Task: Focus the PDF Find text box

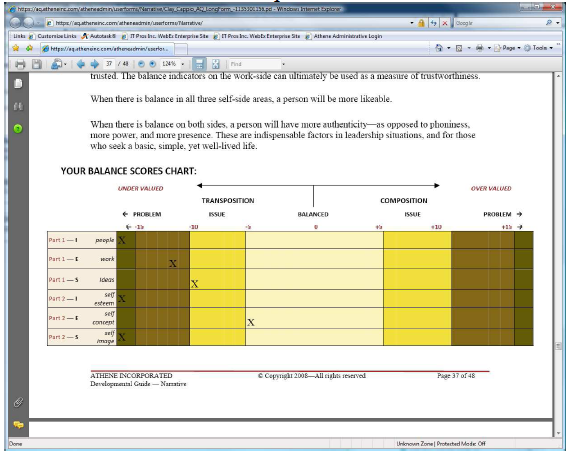Action: tap(254, 64)
